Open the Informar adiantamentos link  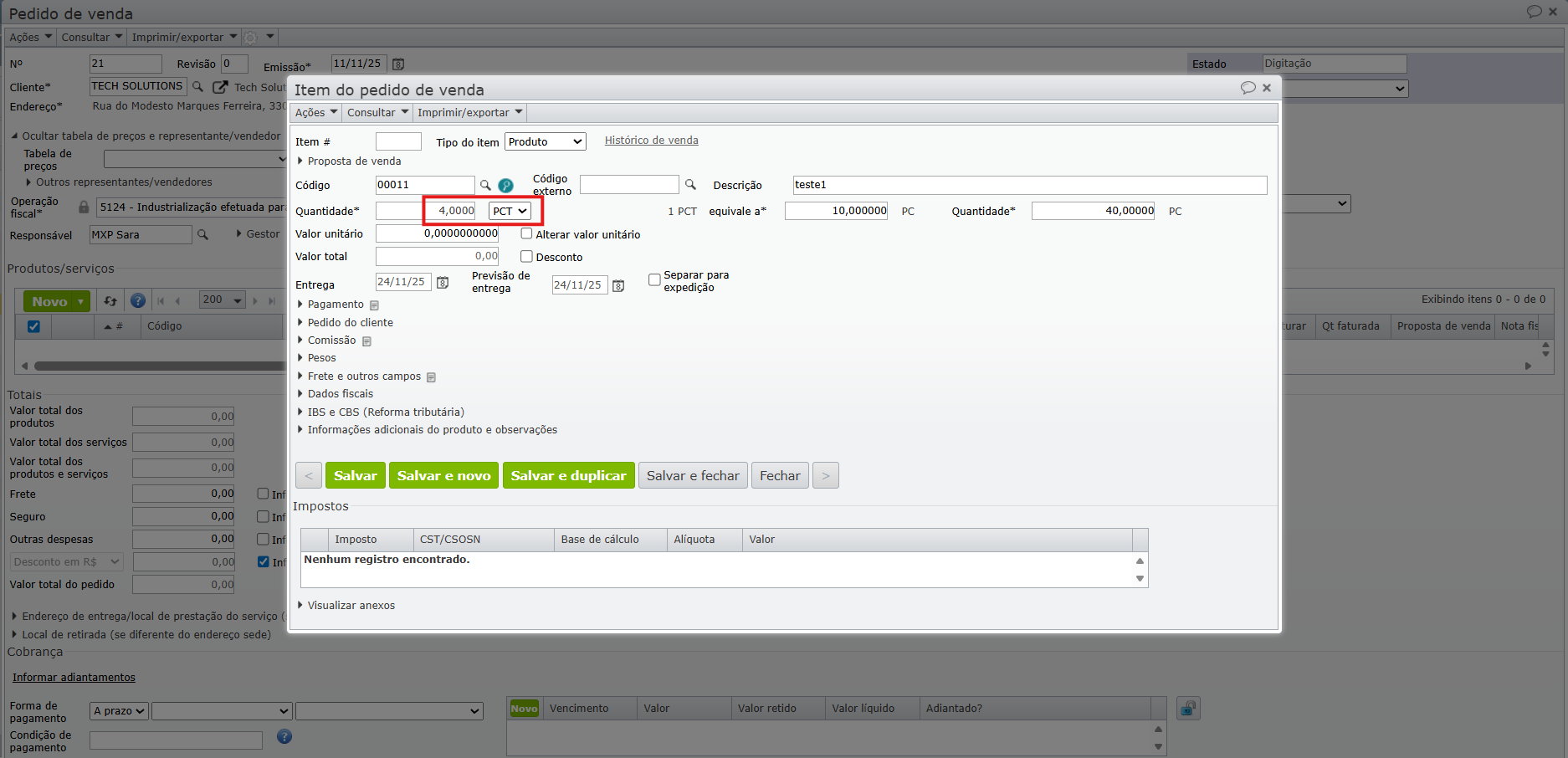coord(74,678)
